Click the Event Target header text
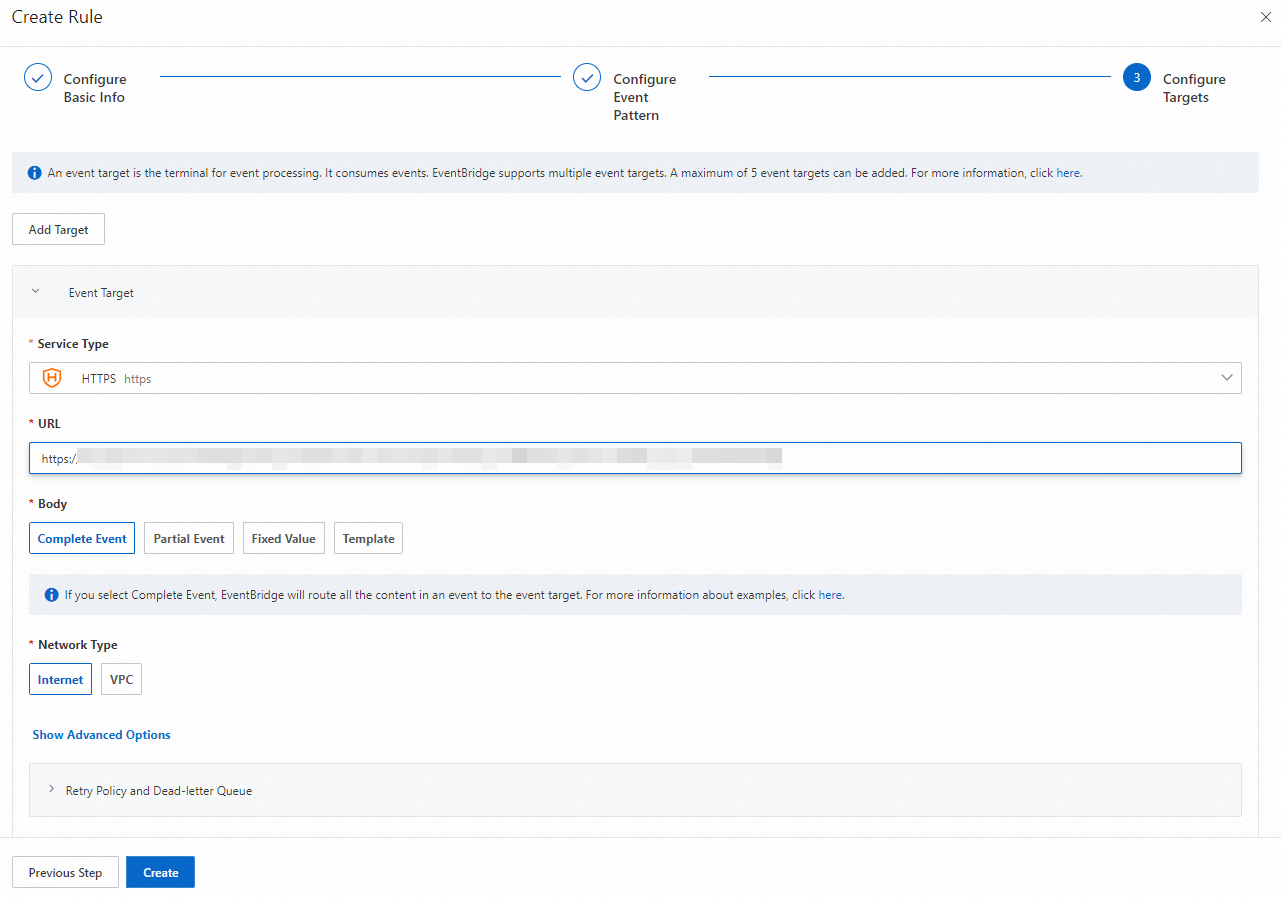This screenshot has width=1281, height=897. [101, 293]
